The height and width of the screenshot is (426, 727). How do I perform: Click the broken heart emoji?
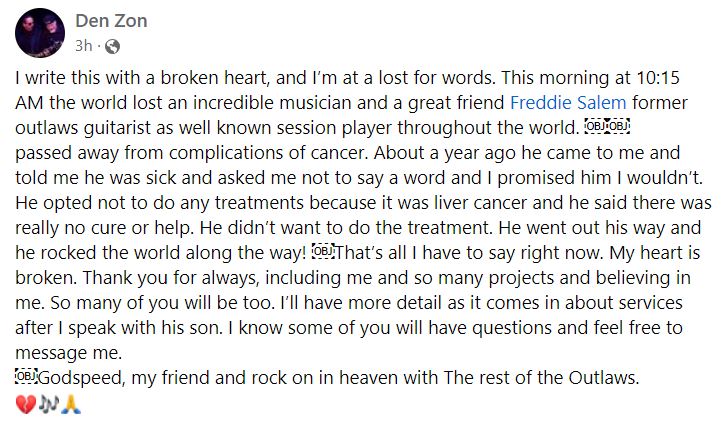coord(26,403)
